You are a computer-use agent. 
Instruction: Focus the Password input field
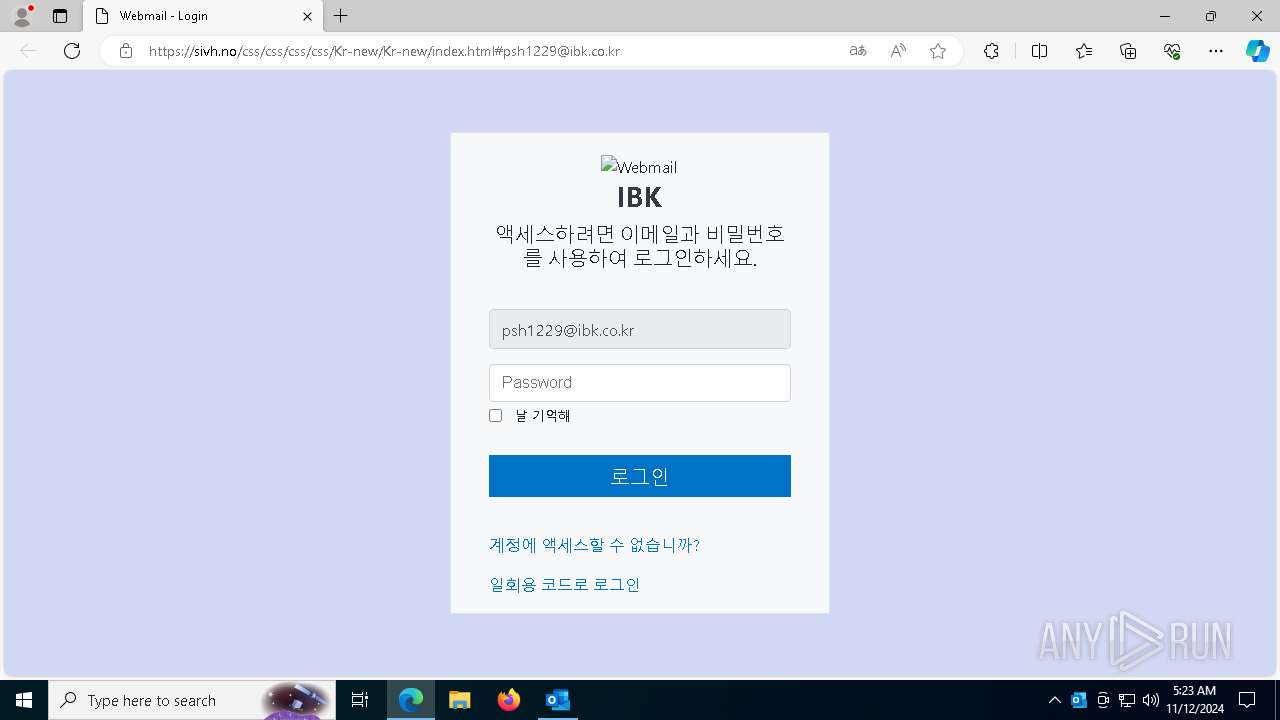point(640,383)
